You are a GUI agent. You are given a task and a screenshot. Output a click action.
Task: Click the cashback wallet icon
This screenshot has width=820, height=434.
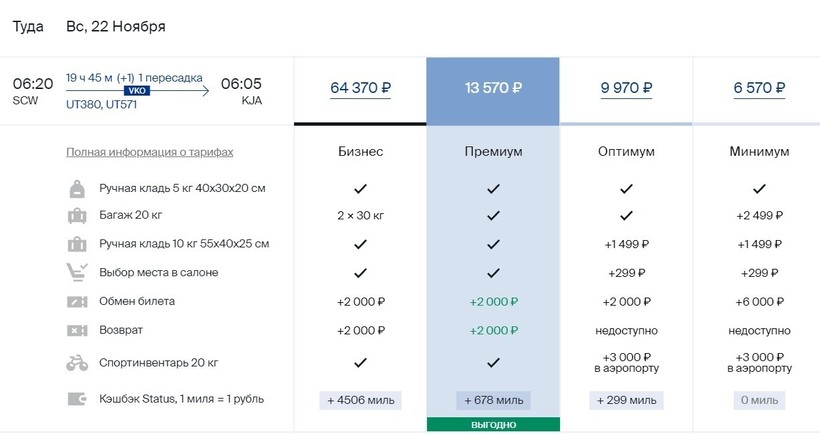click(x=77, y=399)
